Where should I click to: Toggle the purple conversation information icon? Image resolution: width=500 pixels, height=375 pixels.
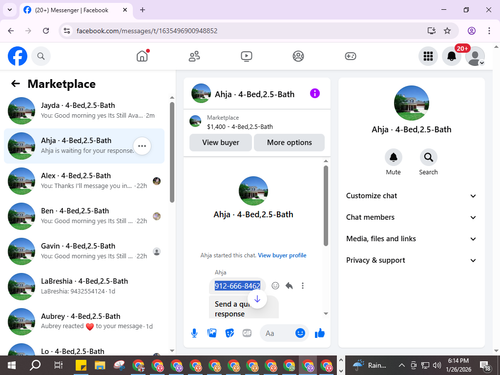pos(315,93)
